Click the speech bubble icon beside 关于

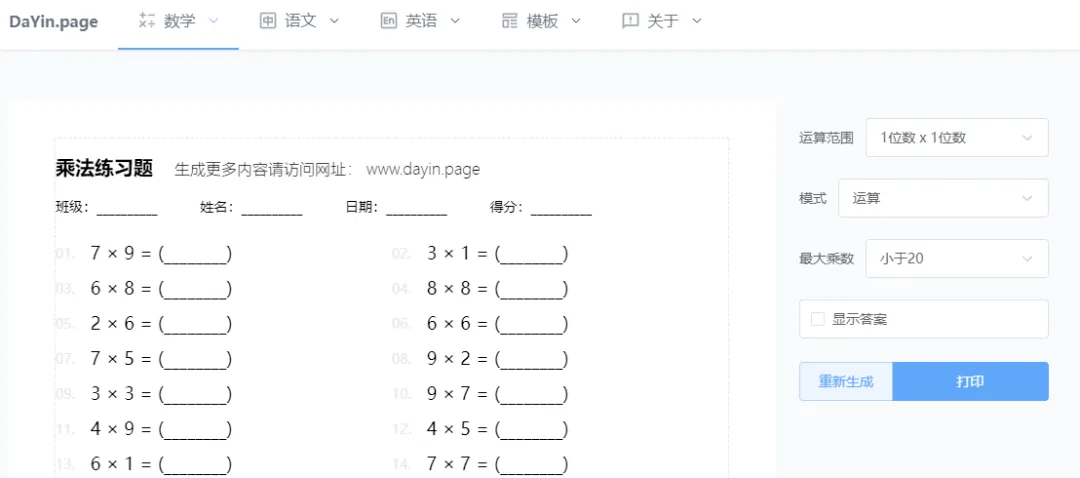[x=630, y=21]
